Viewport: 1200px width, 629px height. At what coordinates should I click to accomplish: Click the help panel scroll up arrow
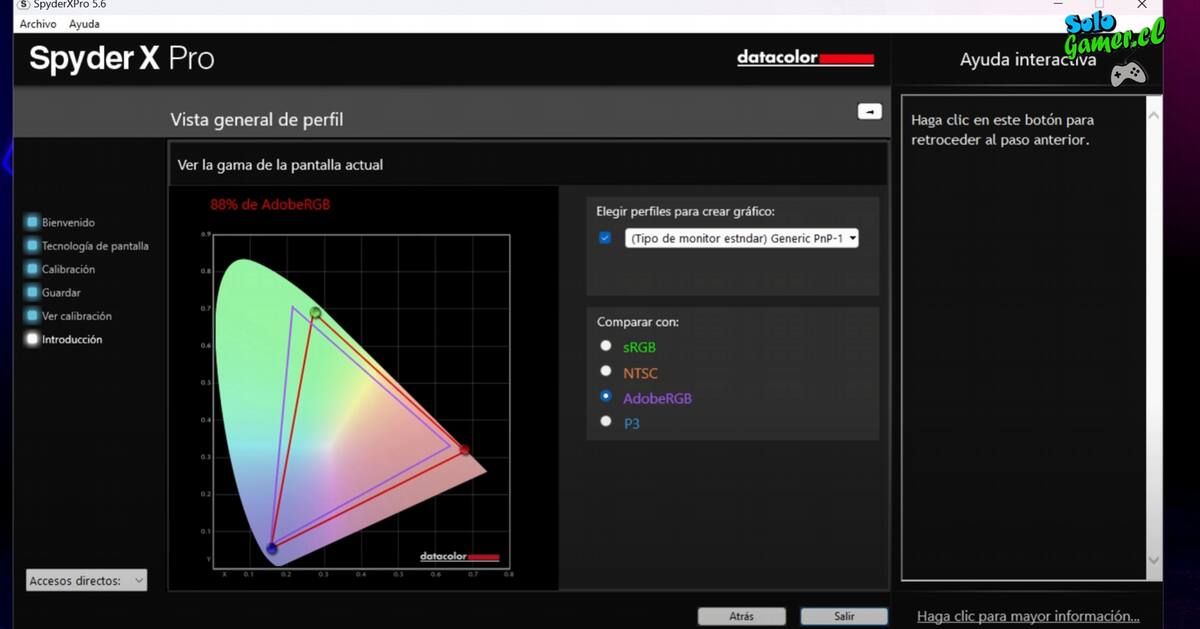1153,116
